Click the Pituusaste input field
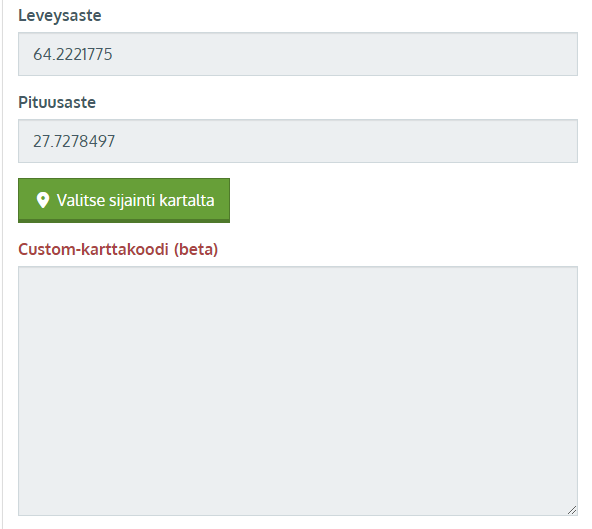The image size is (592, 529). point(298,141)
